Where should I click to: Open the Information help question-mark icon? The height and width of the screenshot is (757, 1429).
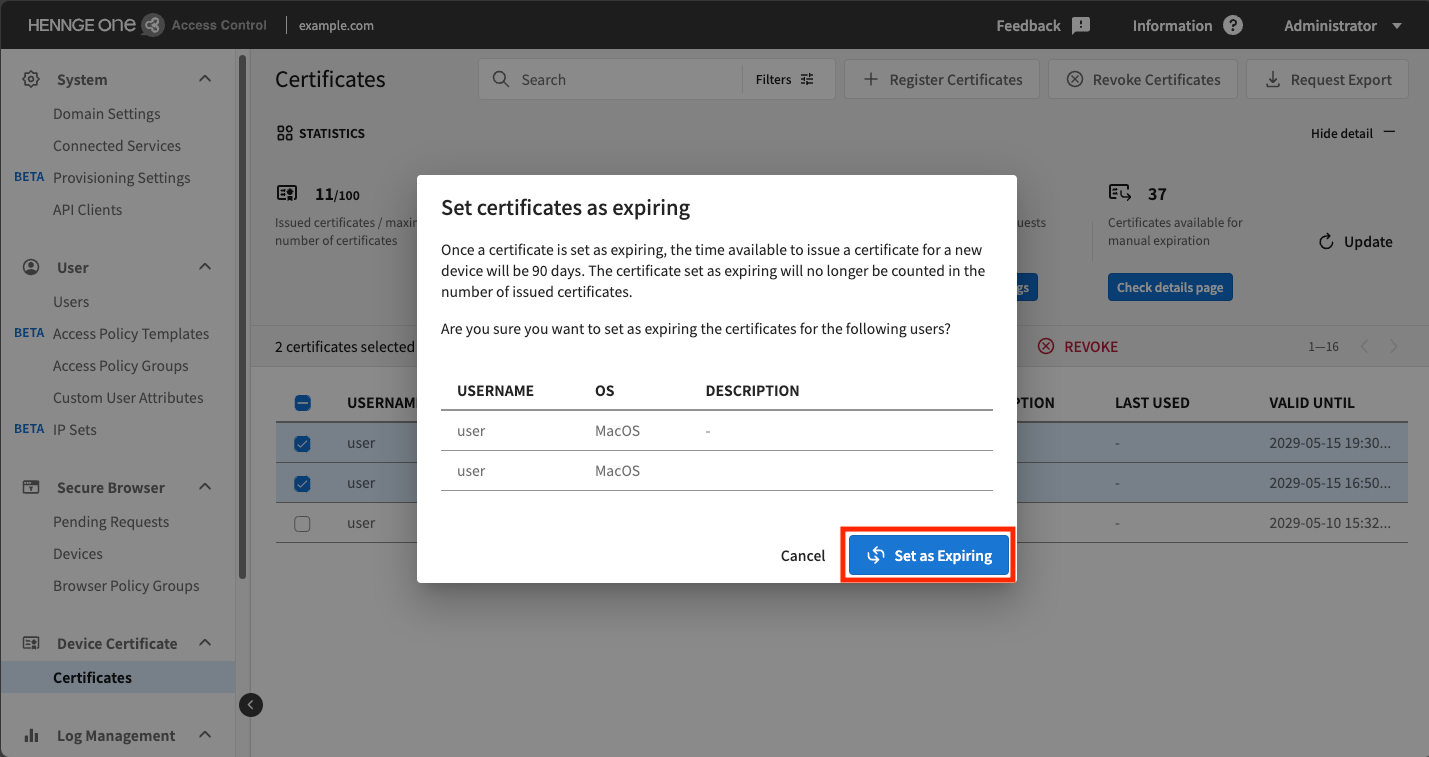[1233, 26]
